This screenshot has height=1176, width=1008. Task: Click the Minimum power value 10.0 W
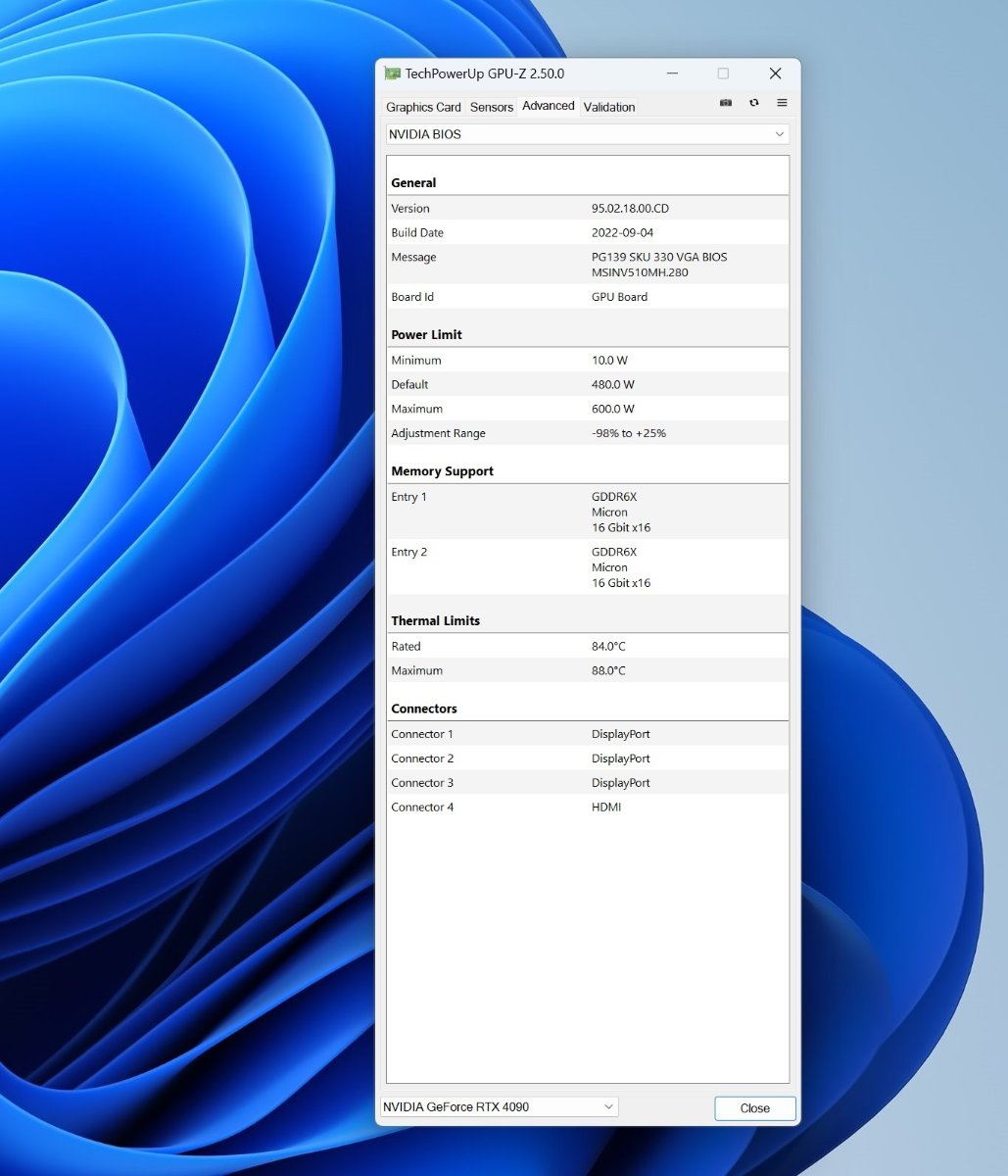(609, 361)
